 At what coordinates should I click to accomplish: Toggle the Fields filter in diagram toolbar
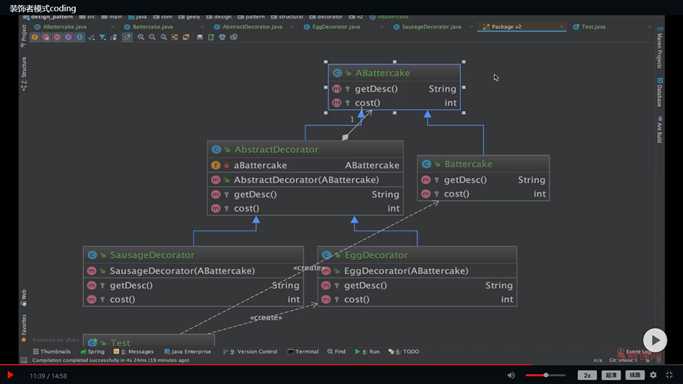(34, 37)
